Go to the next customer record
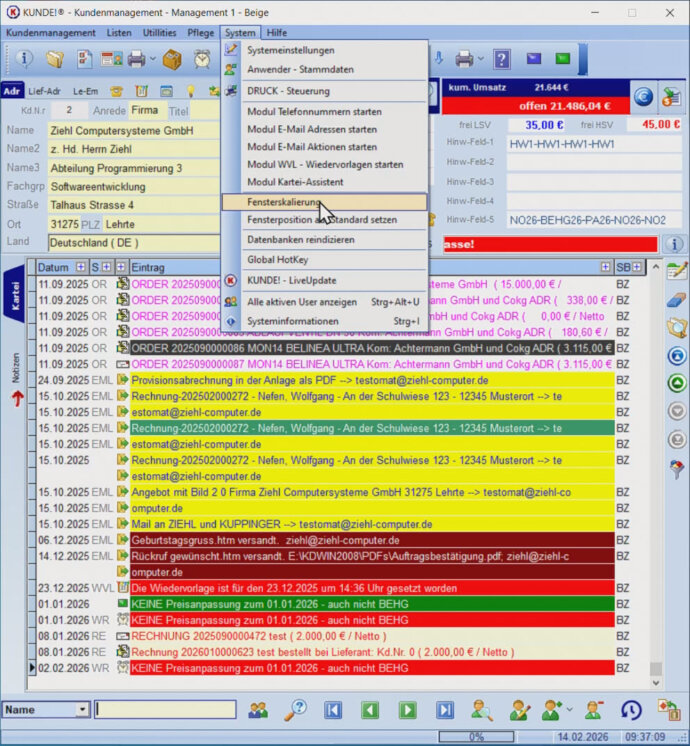Screen dimensions: 690x746 (x=408, y=710)
